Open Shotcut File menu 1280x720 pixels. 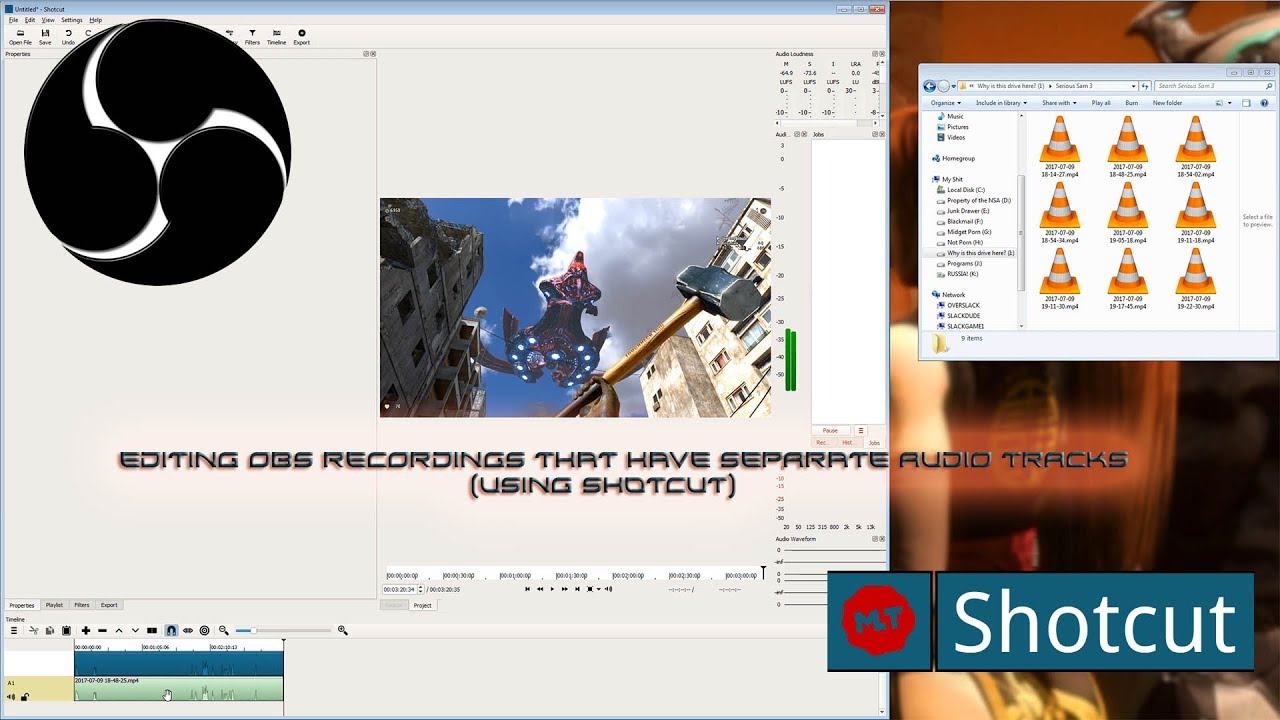(14, 20)
